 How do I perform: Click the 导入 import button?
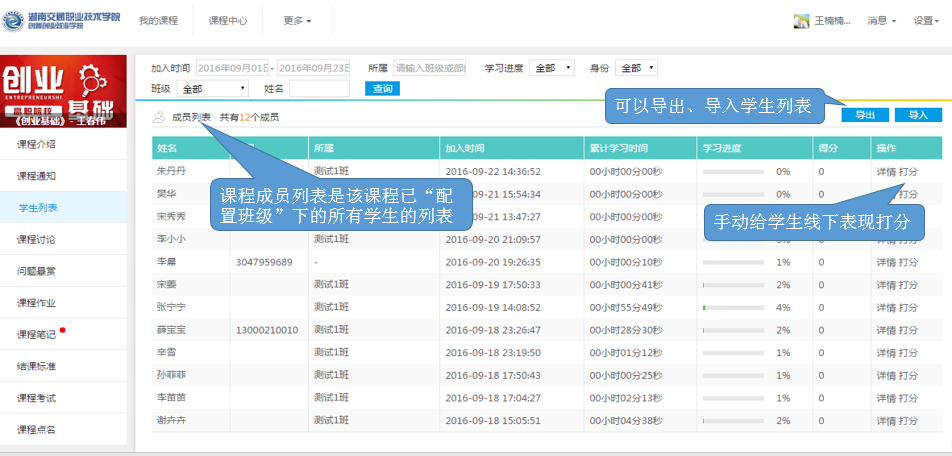(x=917, y=115)
